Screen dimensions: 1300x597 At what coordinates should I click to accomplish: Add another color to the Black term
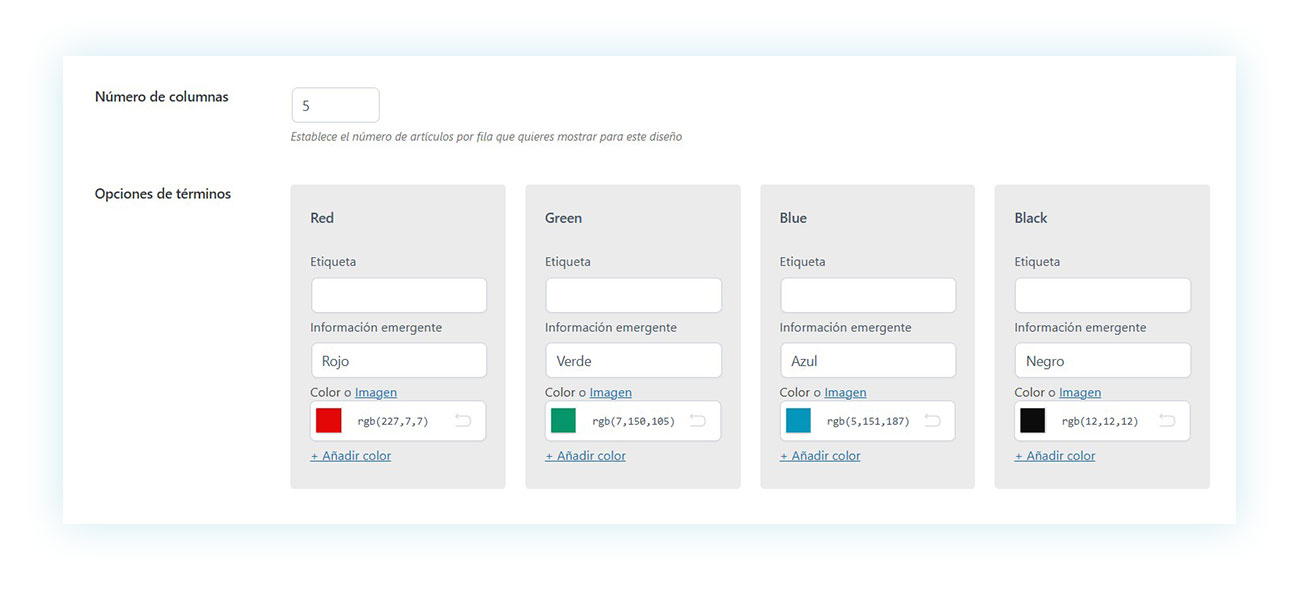1055,456
